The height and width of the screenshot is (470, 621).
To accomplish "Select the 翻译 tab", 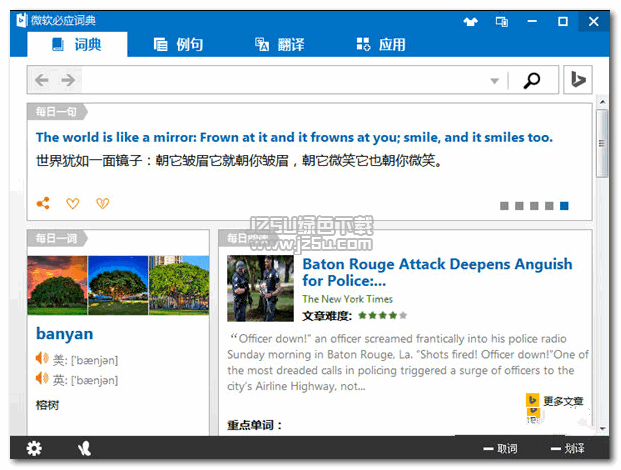I will click(x=280, y=44).
